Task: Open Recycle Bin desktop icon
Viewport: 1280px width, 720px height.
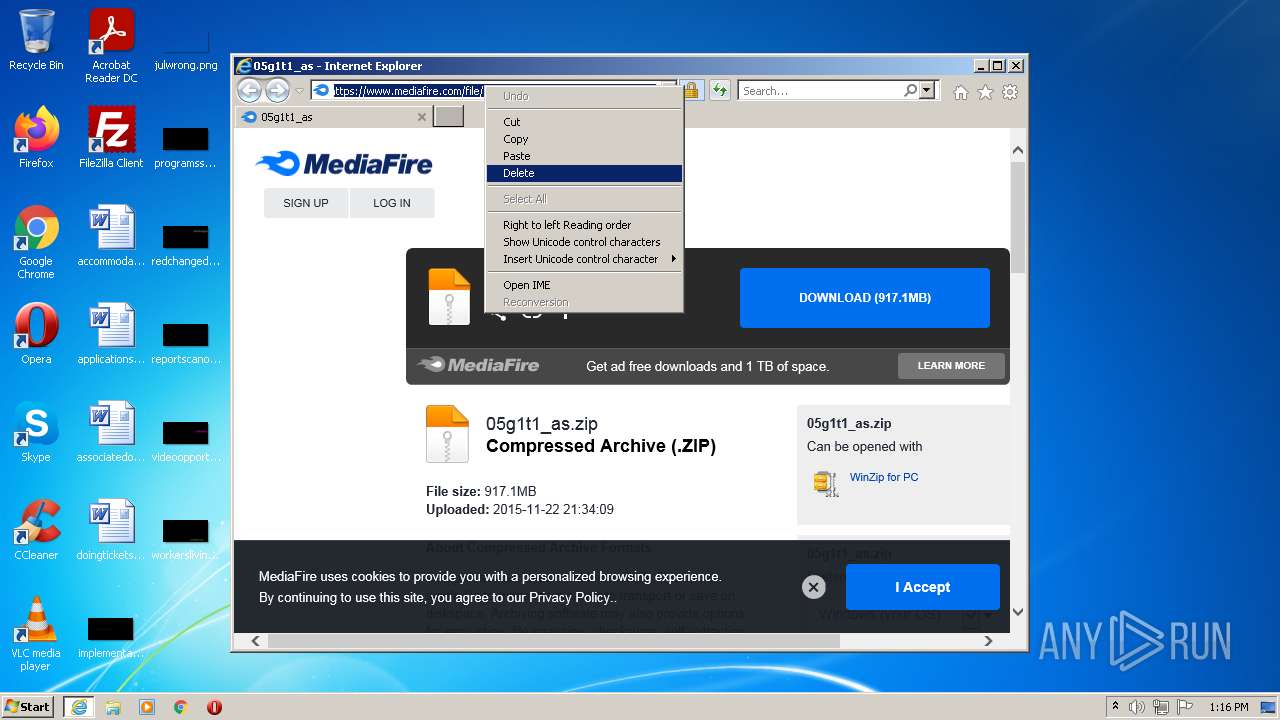Action: click(36, 40)
